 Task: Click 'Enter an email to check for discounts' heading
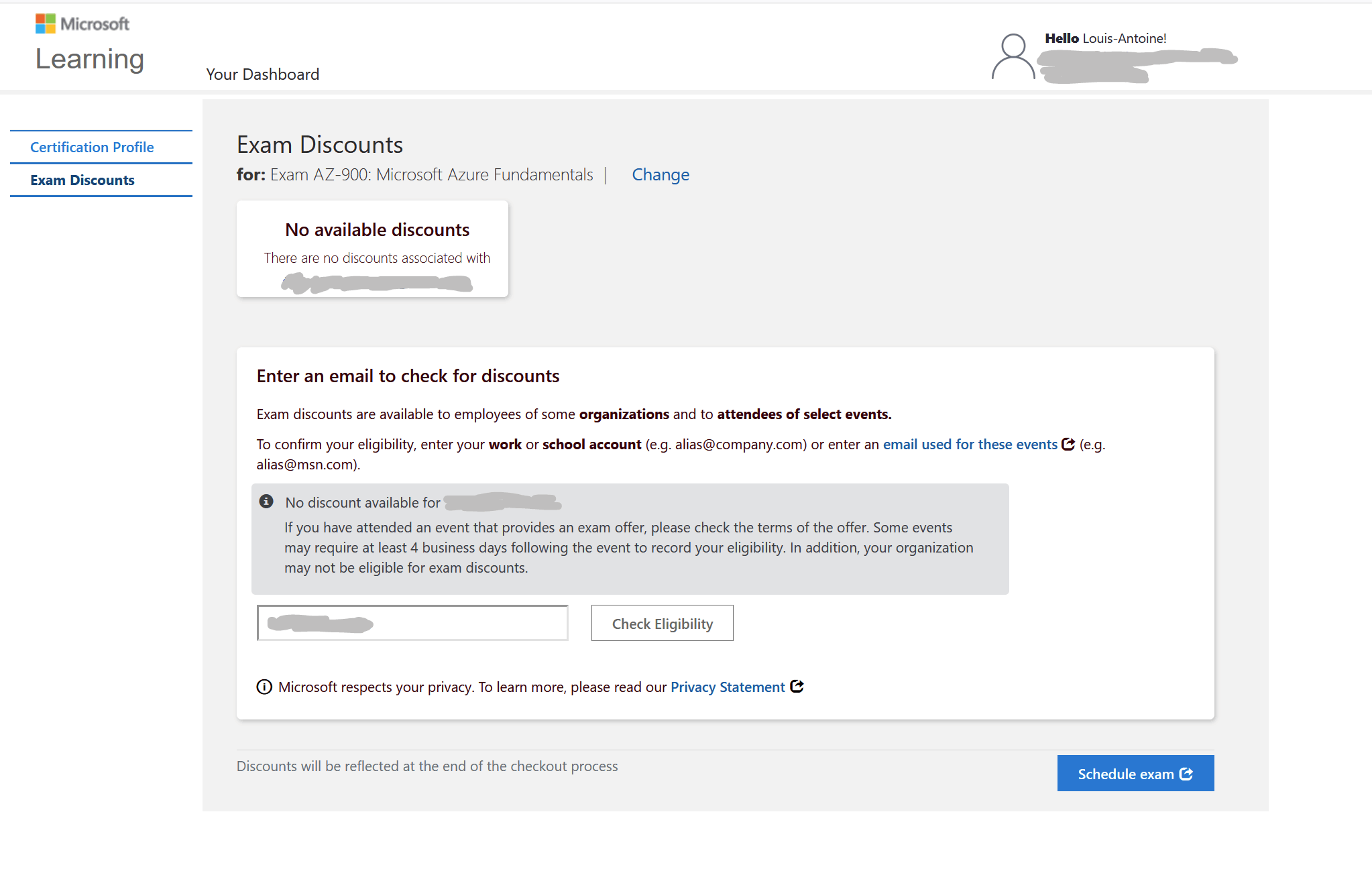408,376
